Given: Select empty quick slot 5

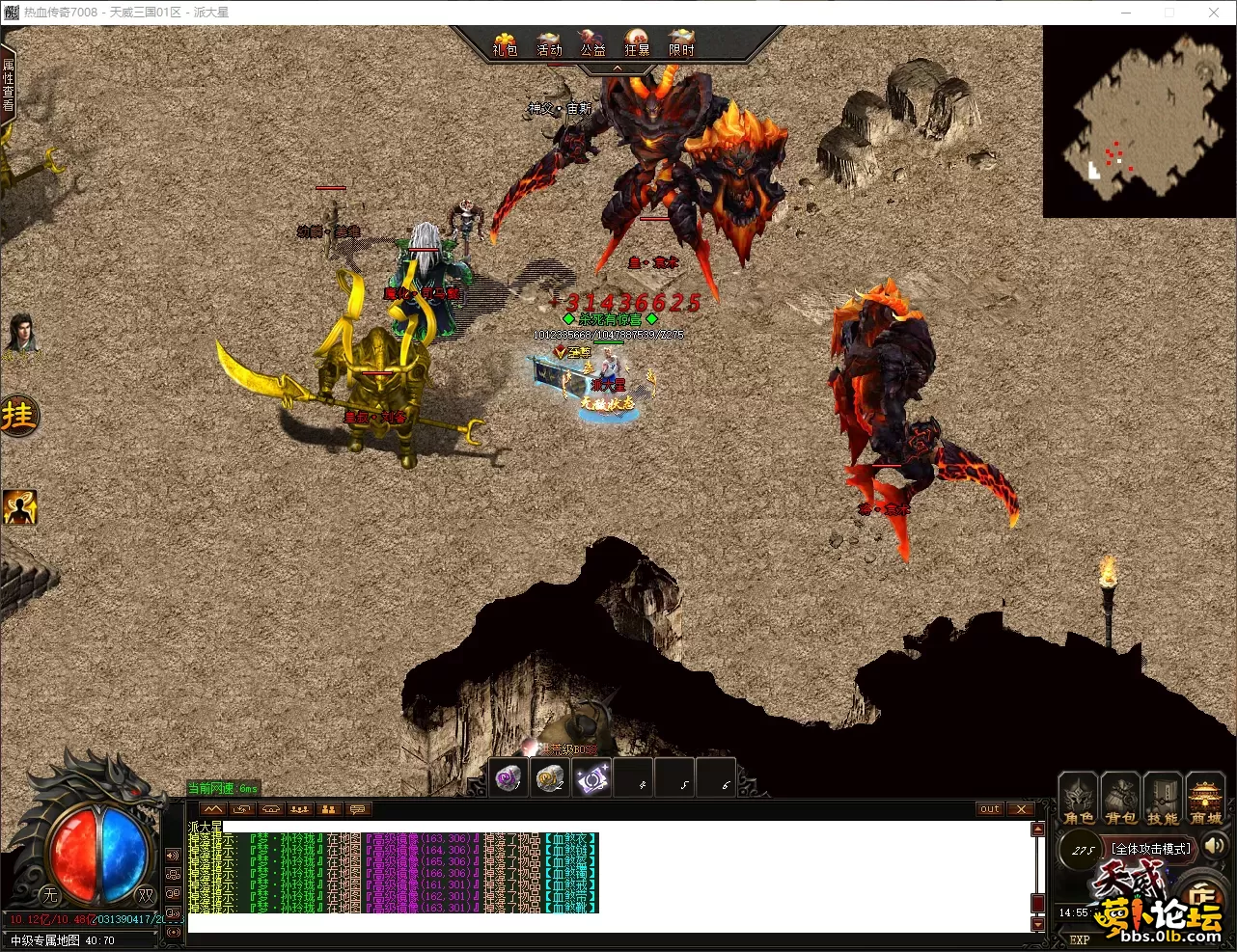Looking at the screenshot, I should pyautogui.click(x=673, y=778).
